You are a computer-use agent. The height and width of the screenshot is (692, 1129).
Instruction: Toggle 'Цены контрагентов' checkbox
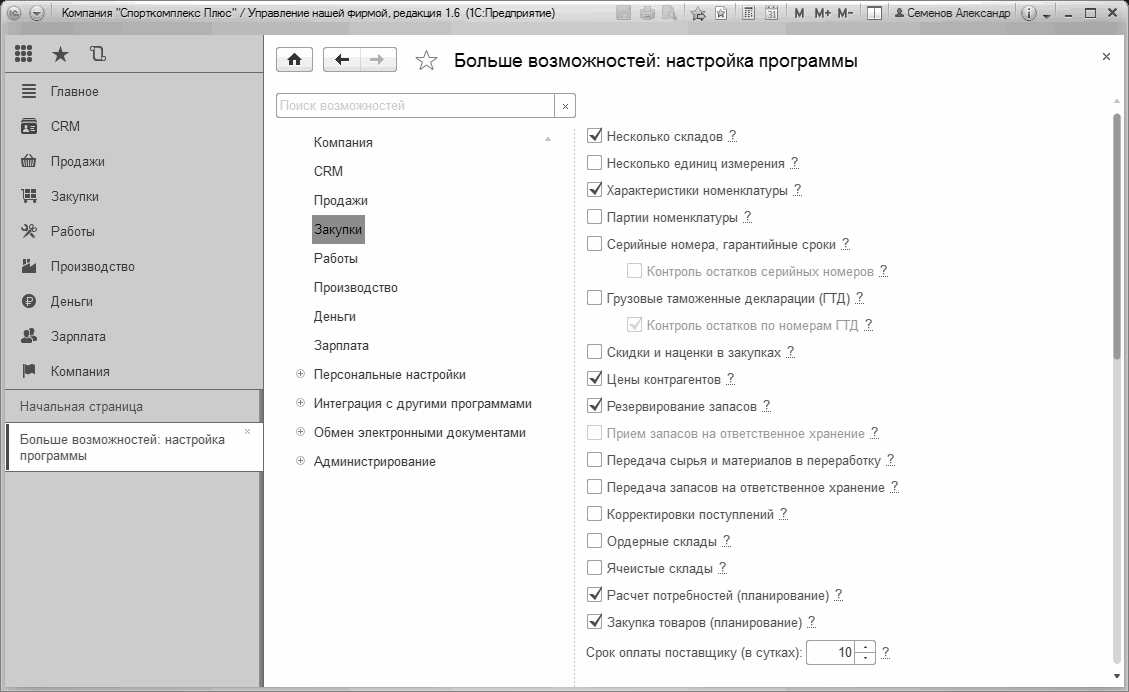coord(594,379)
